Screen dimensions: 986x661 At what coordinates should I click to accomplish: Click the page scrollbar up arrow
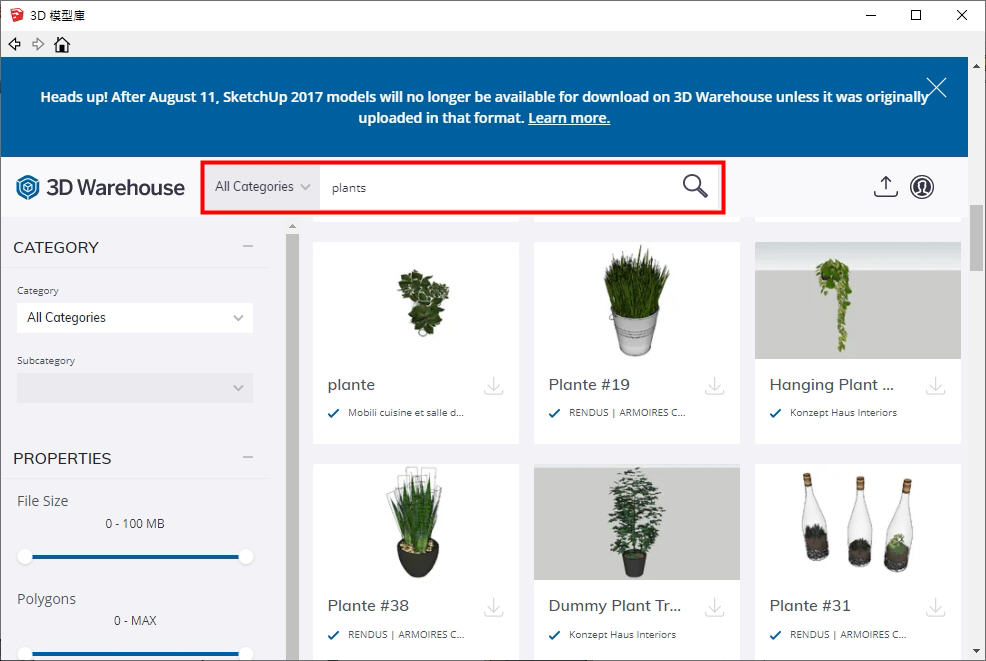coord(976,65)
